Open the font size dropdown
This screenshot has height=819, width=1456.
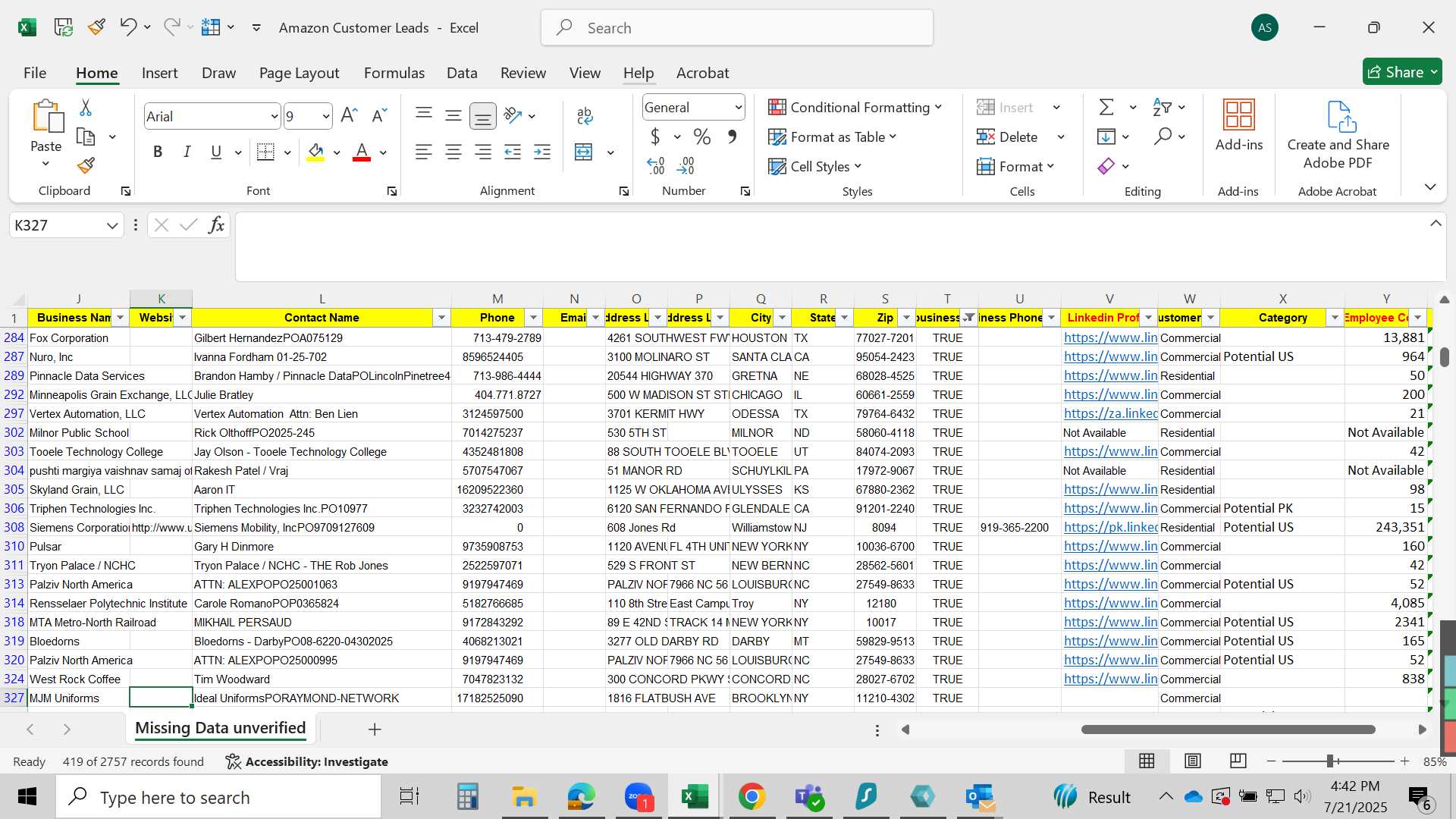(326, 116)
